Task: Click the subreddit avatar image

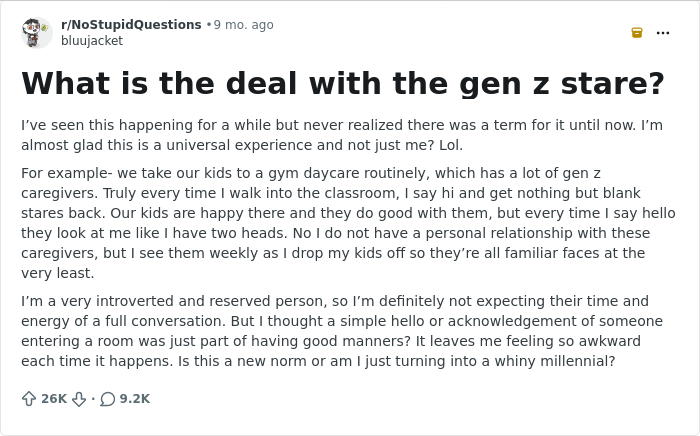Action: pos(36,32)
